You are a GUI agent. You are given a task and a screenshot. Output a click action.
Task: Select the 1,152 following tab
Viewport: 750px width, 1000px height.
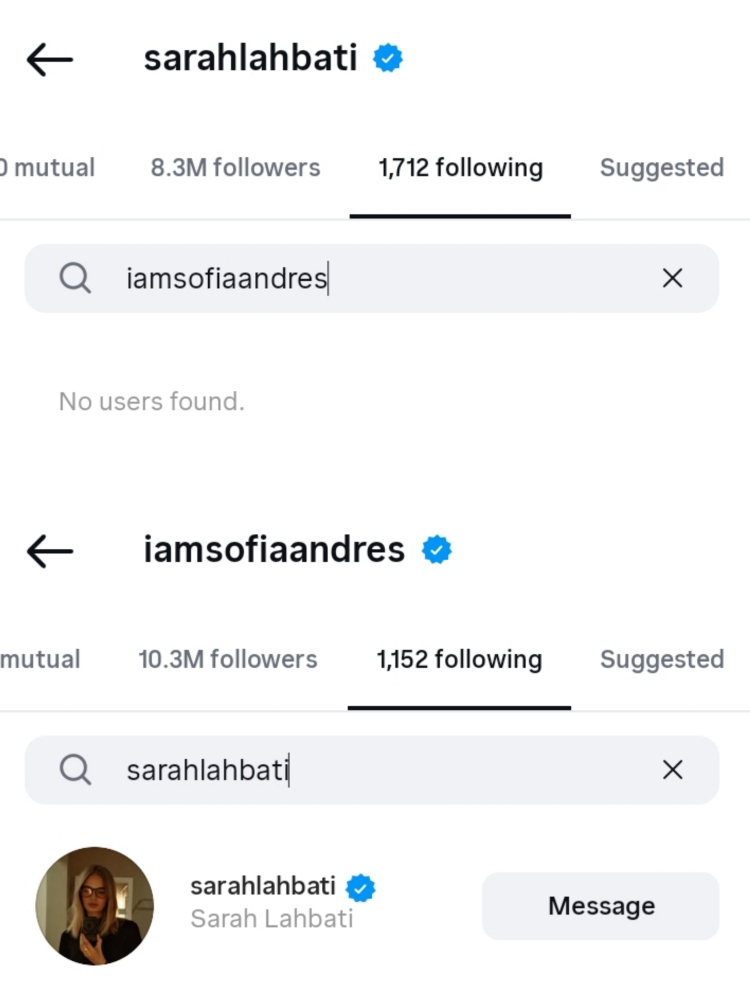459,660
